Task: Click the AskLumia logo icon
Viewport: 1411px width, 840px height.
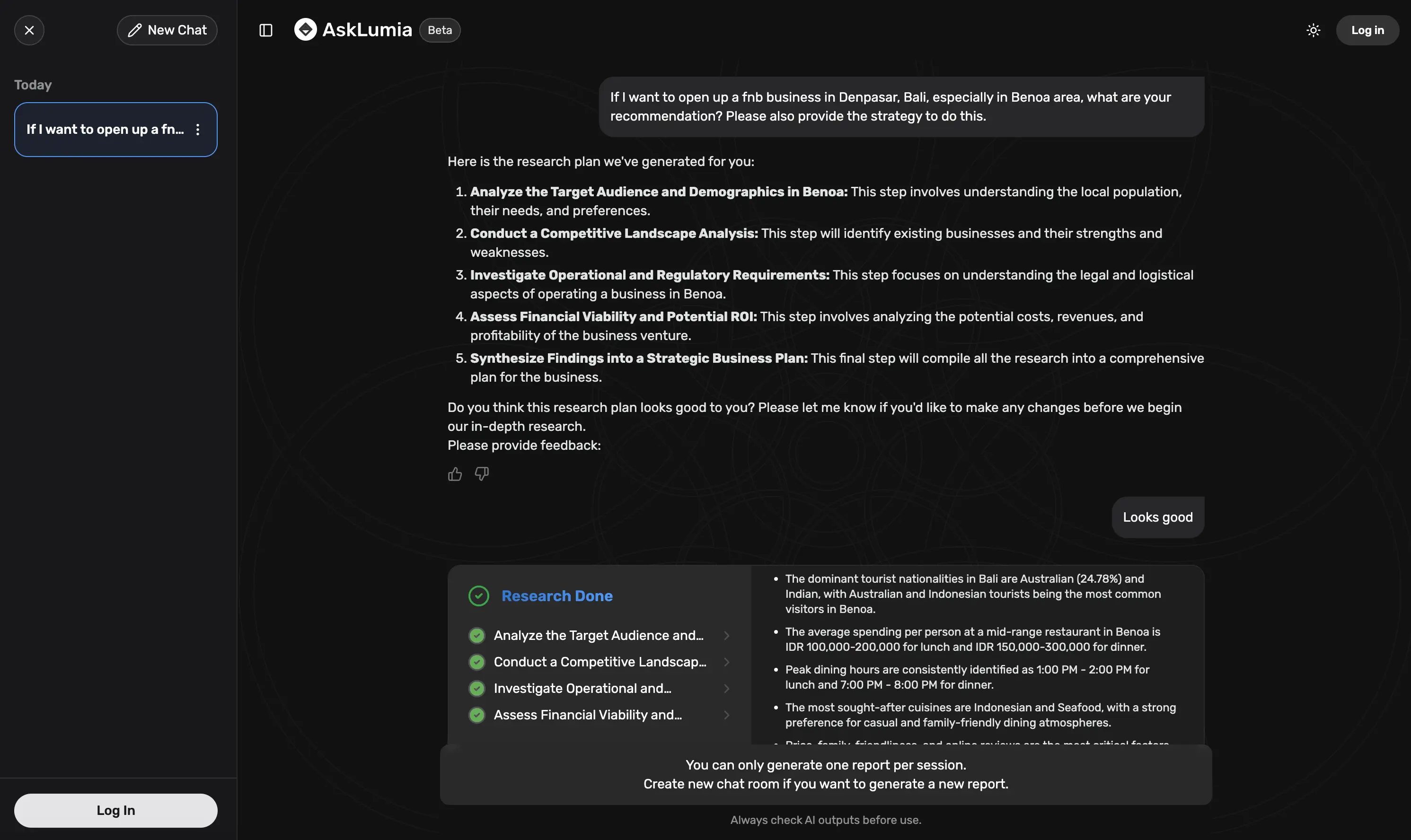Action: point(306,29)
